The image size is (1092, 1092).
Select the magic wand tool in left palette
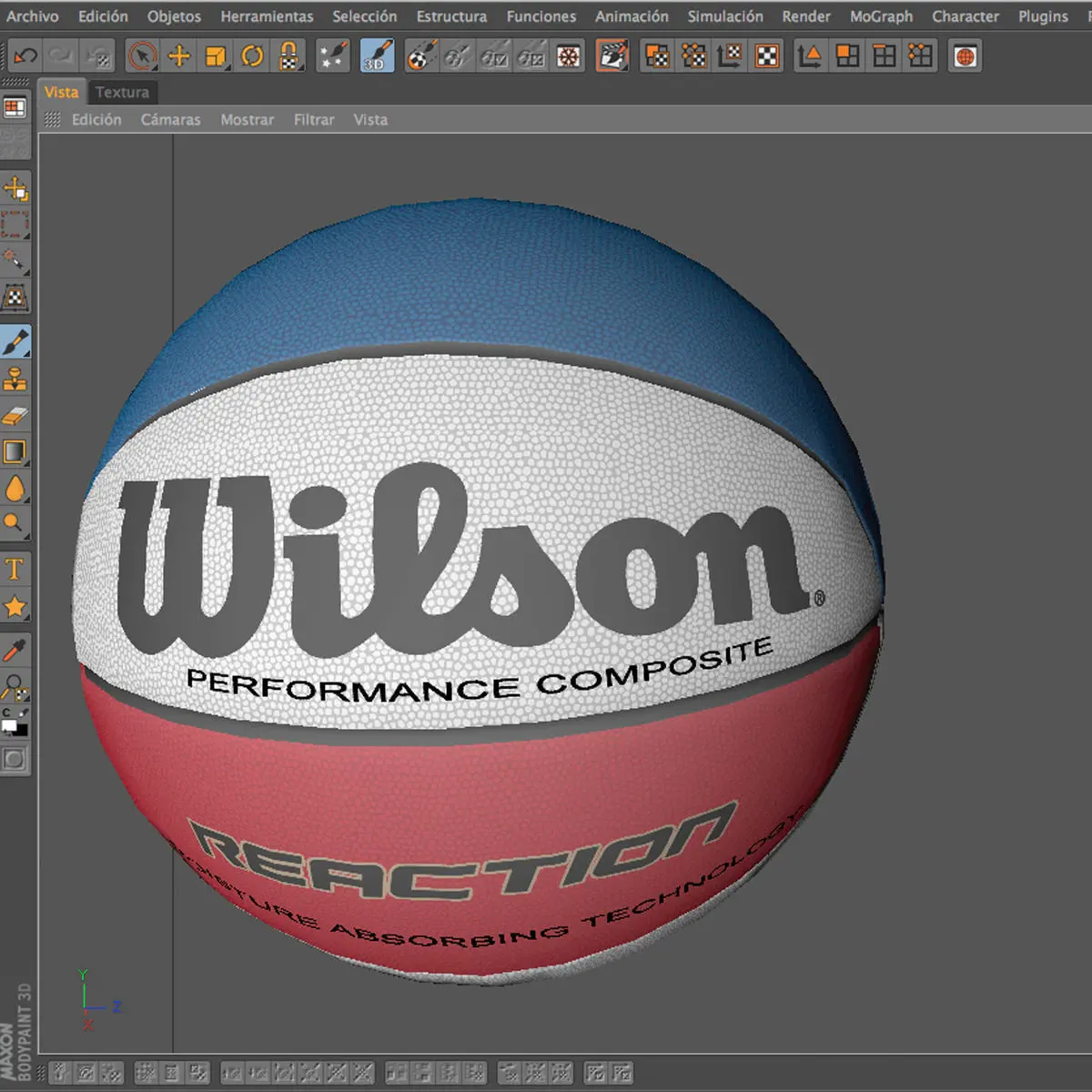15,261
